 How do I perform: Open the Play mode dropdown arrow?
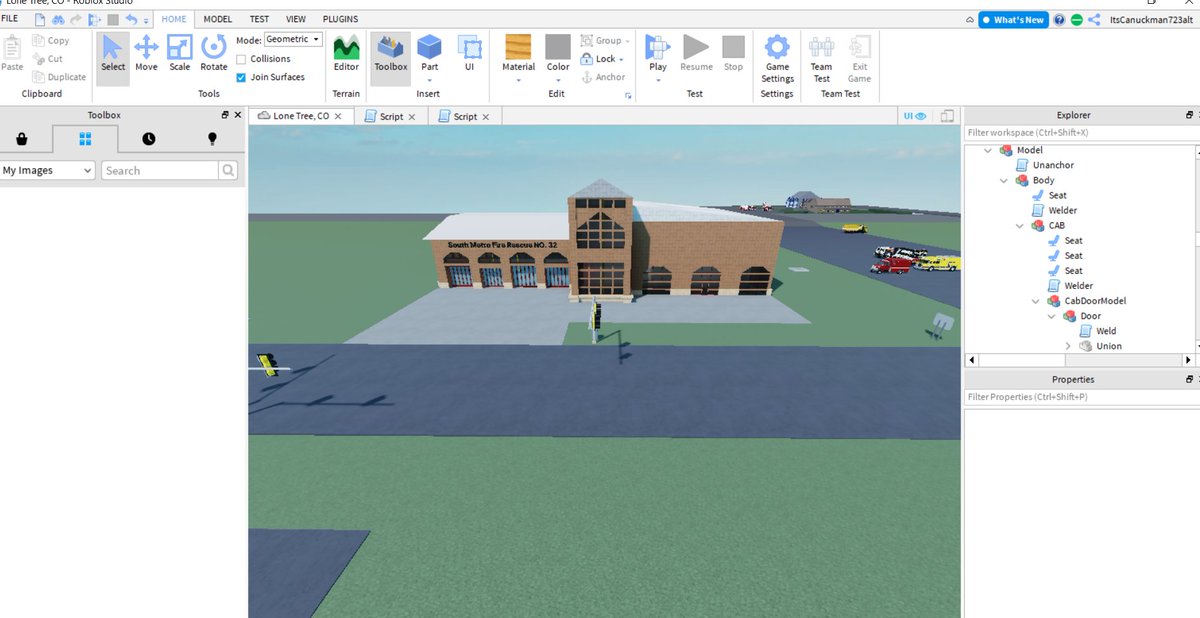658,80
